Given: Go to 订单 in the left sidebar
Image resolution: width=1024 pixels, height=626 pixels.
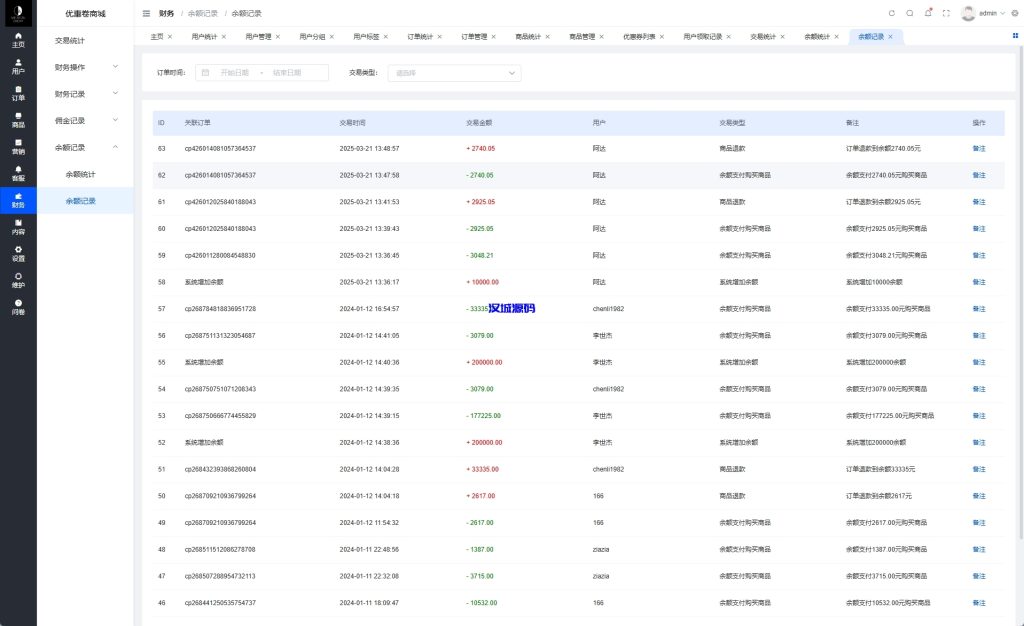Looking at the screenshot, I should (x=18, y=93).
